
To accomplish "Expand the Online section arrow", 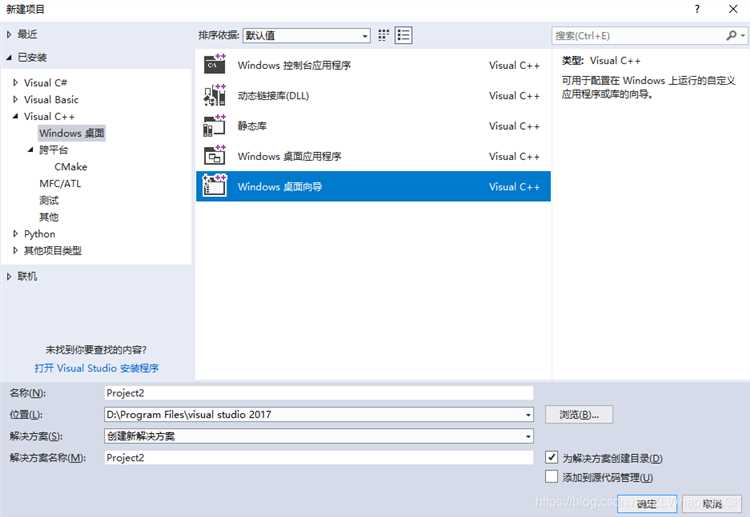I will [x=9, y=276].
